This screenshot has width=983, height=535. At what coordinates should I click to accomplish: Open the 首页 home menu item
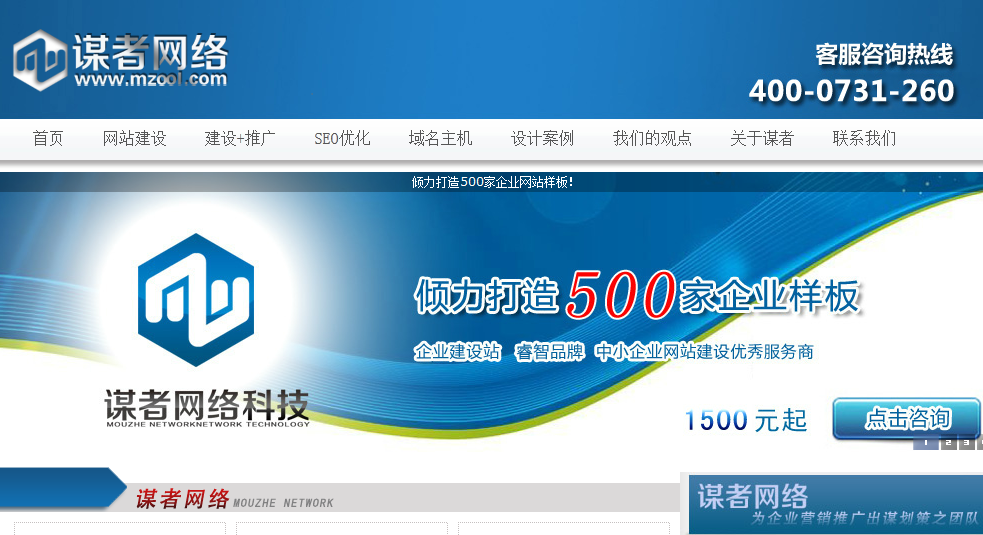[48, 139]
